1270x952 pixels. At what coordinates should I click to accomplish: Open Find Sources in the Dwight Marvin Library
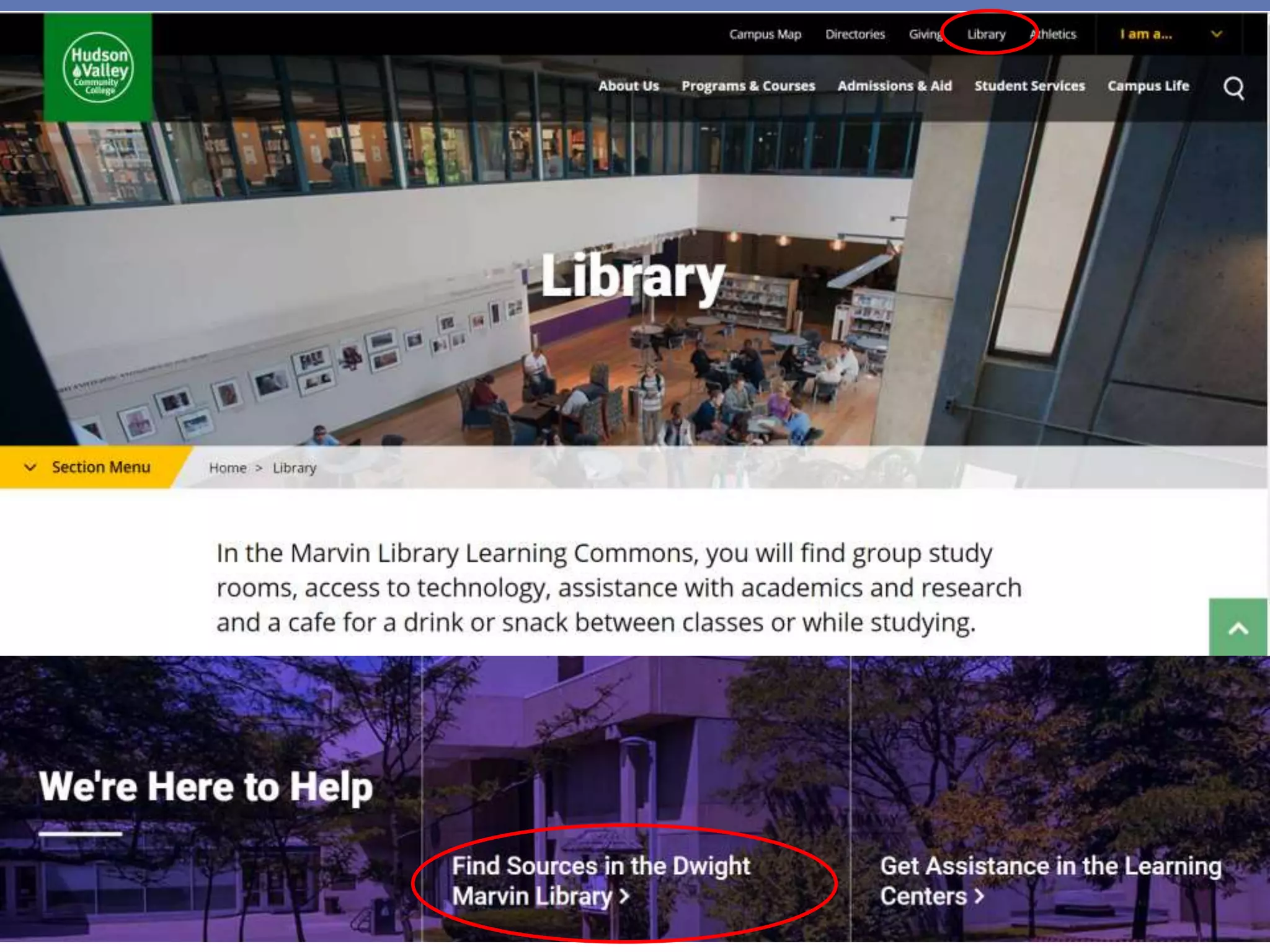[x=601, y=881]
